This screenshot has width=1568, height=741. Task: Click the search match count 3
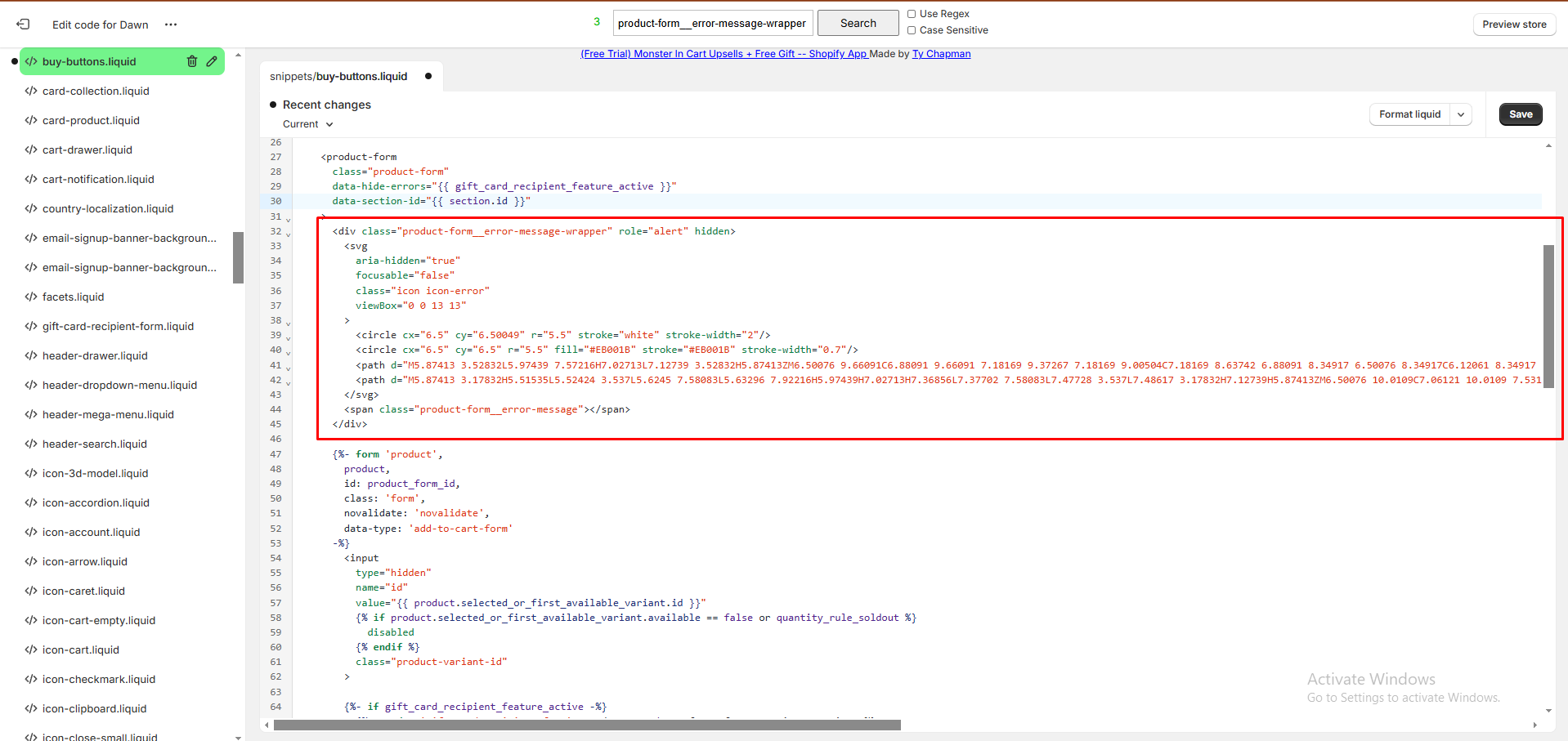point(597,22)
